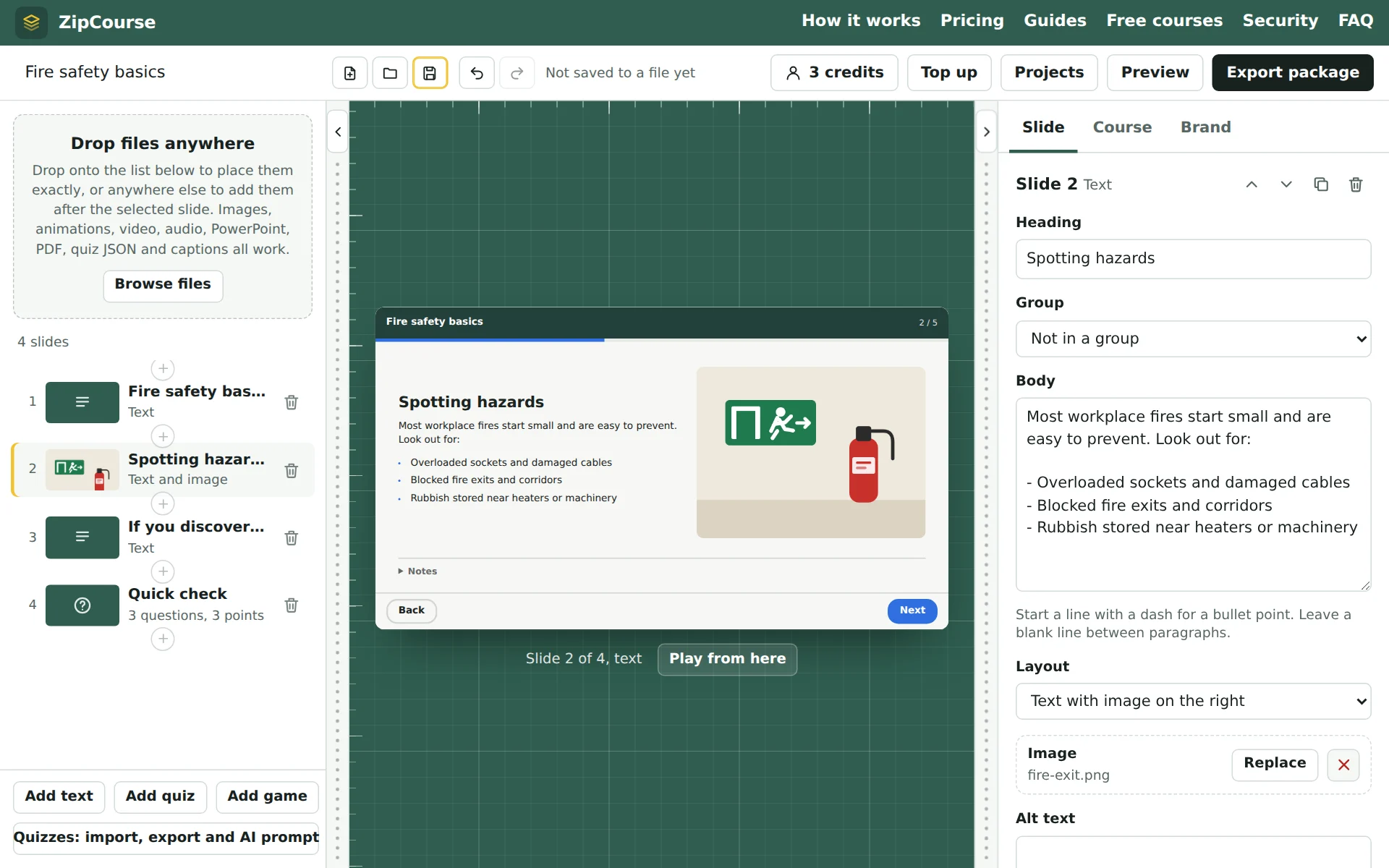Viewport: 1389px width, 868px height.
Task: Insert slide after Quick check slide
Action: [163, 639]
